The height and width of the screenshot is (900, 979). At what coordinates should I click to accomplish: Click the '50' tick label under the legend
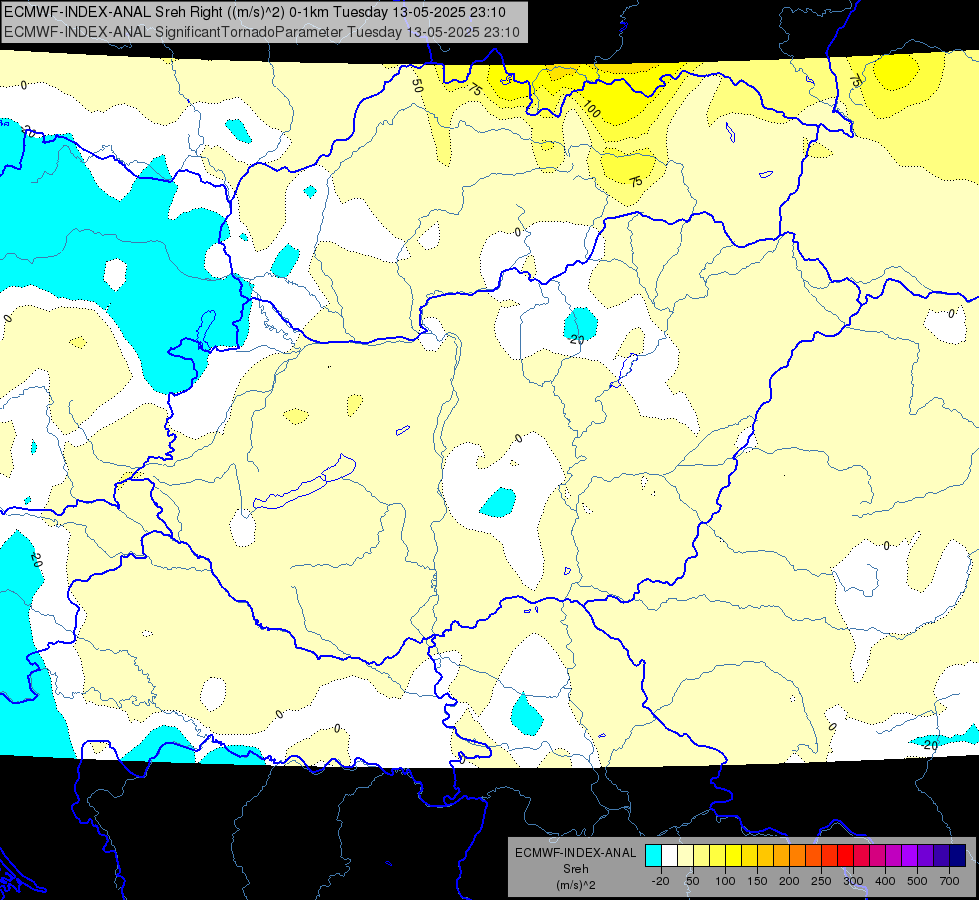(692, 881)
